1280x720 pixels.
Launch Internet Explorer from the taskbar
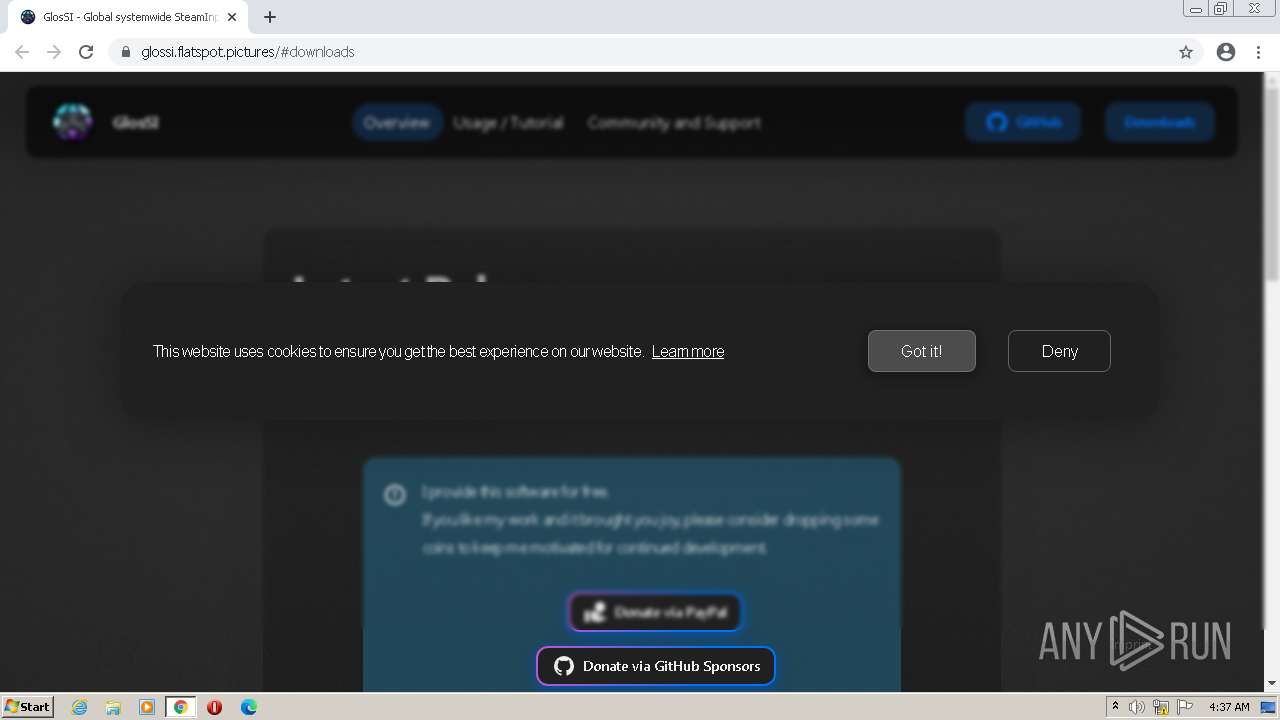tap(80, 707)
